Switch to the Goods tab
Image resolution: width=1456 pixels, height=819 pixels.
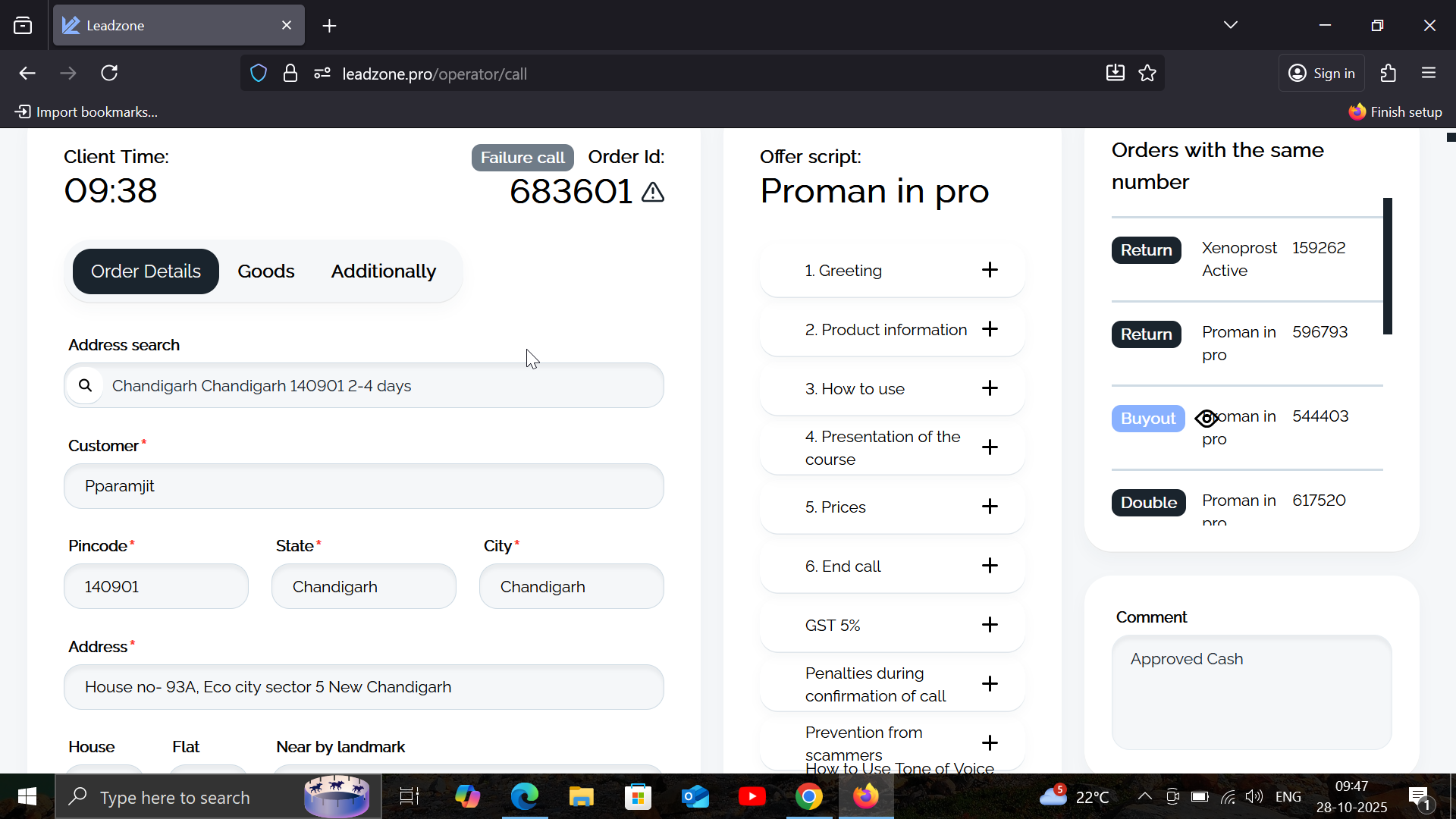265,271
